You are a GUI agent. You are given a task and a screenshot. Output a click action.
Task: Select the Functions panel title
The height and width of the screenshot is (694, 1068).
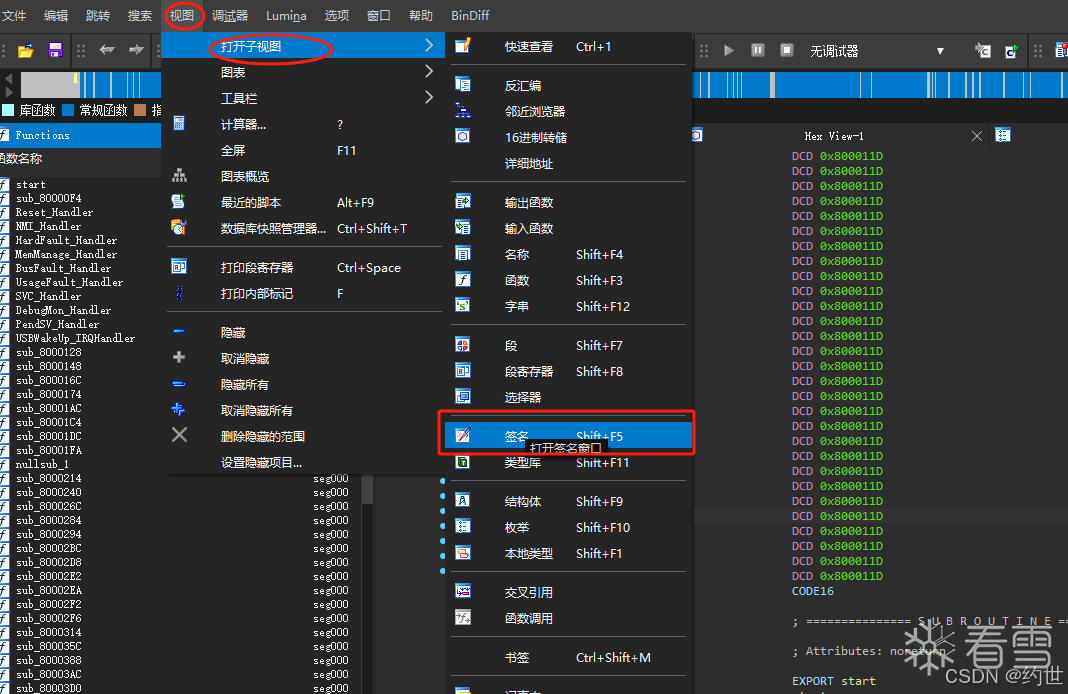[x=42, y=136]
